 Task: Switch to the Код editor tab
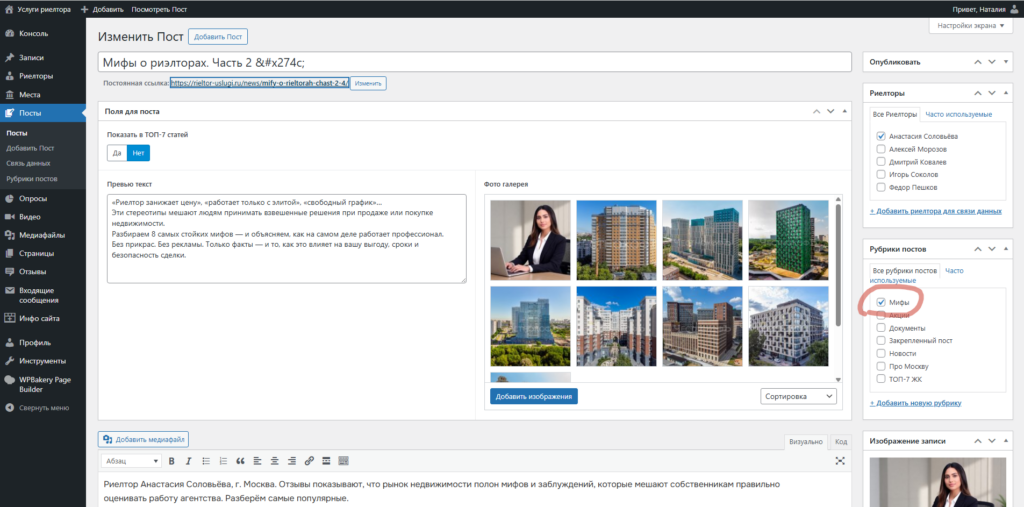point(841,442)
